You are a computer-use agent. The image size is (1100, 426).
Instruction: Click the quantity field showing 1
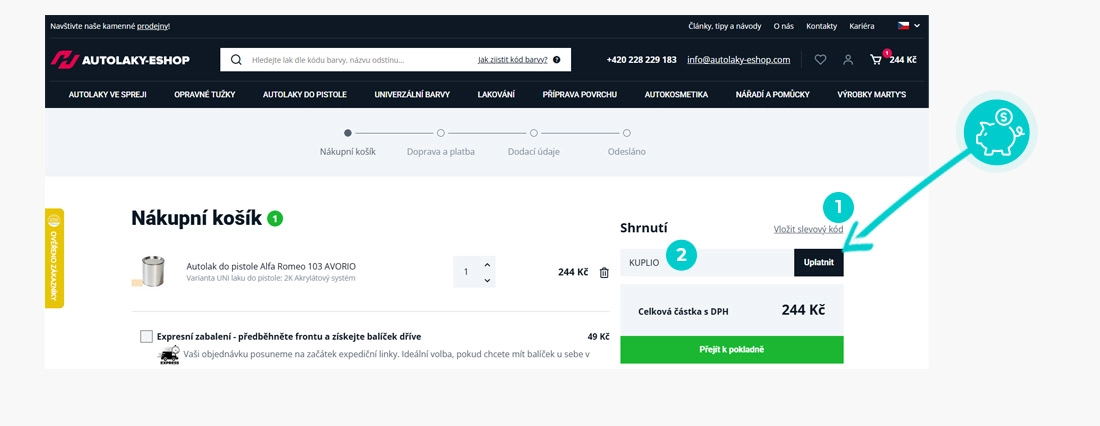(467, 272)
